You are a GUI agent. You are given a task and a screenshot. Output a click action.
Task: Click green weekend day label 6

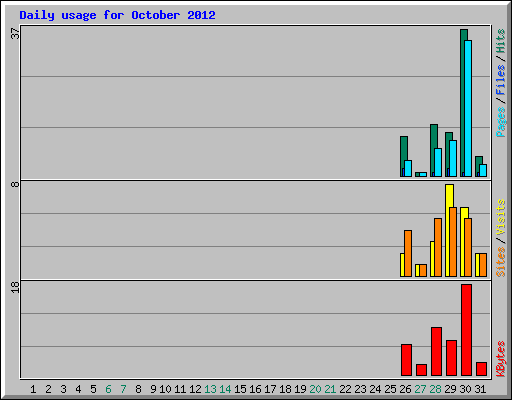(x=108, y=389)
